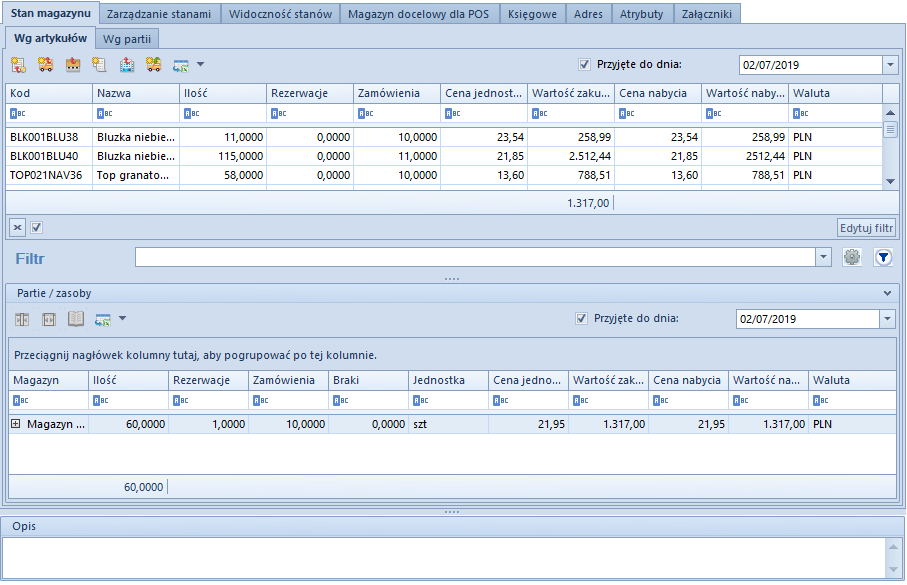
Task: Sort by the Nazwa column header
Action: (136, 93)
